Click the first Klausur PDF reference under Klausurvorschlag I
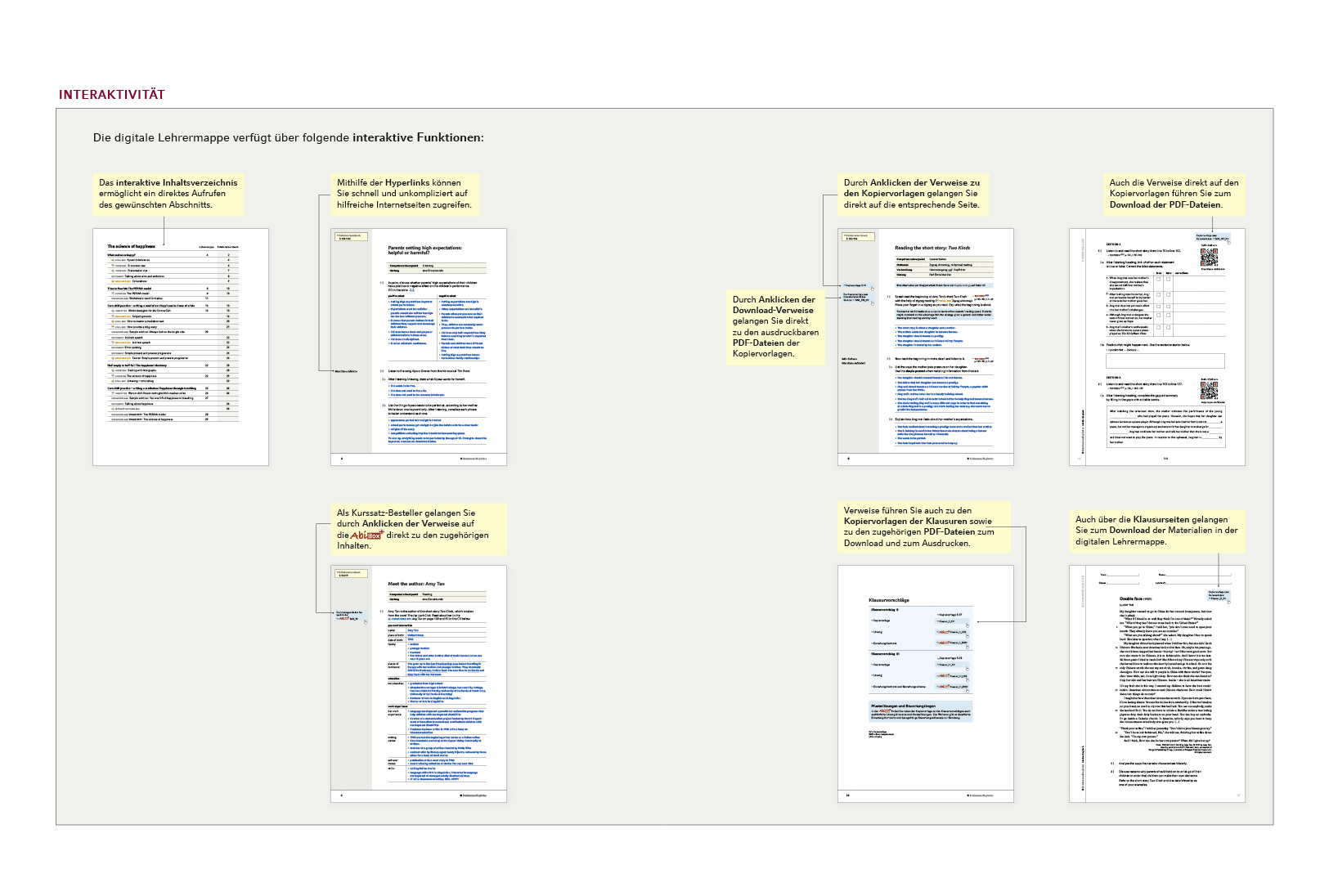The height and width of the screenshot is (896, 1329). 951,621
